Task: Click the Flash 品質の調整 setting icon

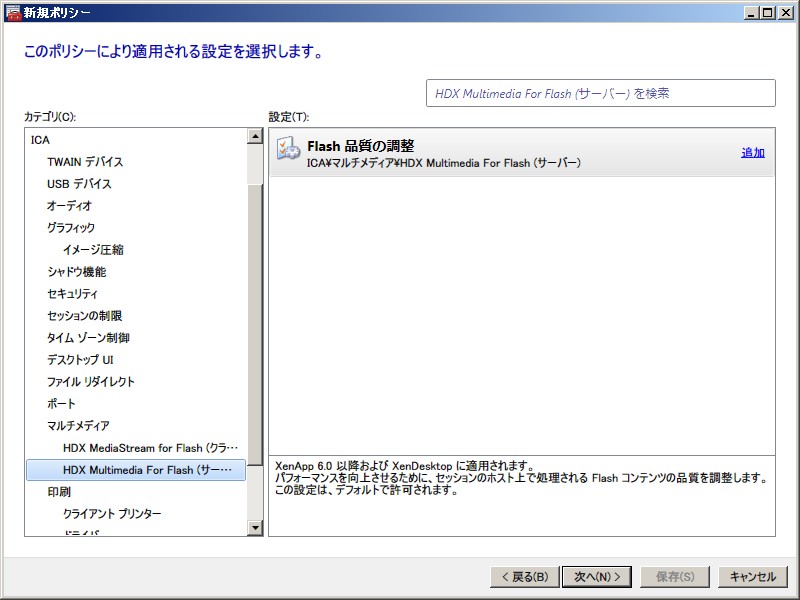Action: point(288,150)
